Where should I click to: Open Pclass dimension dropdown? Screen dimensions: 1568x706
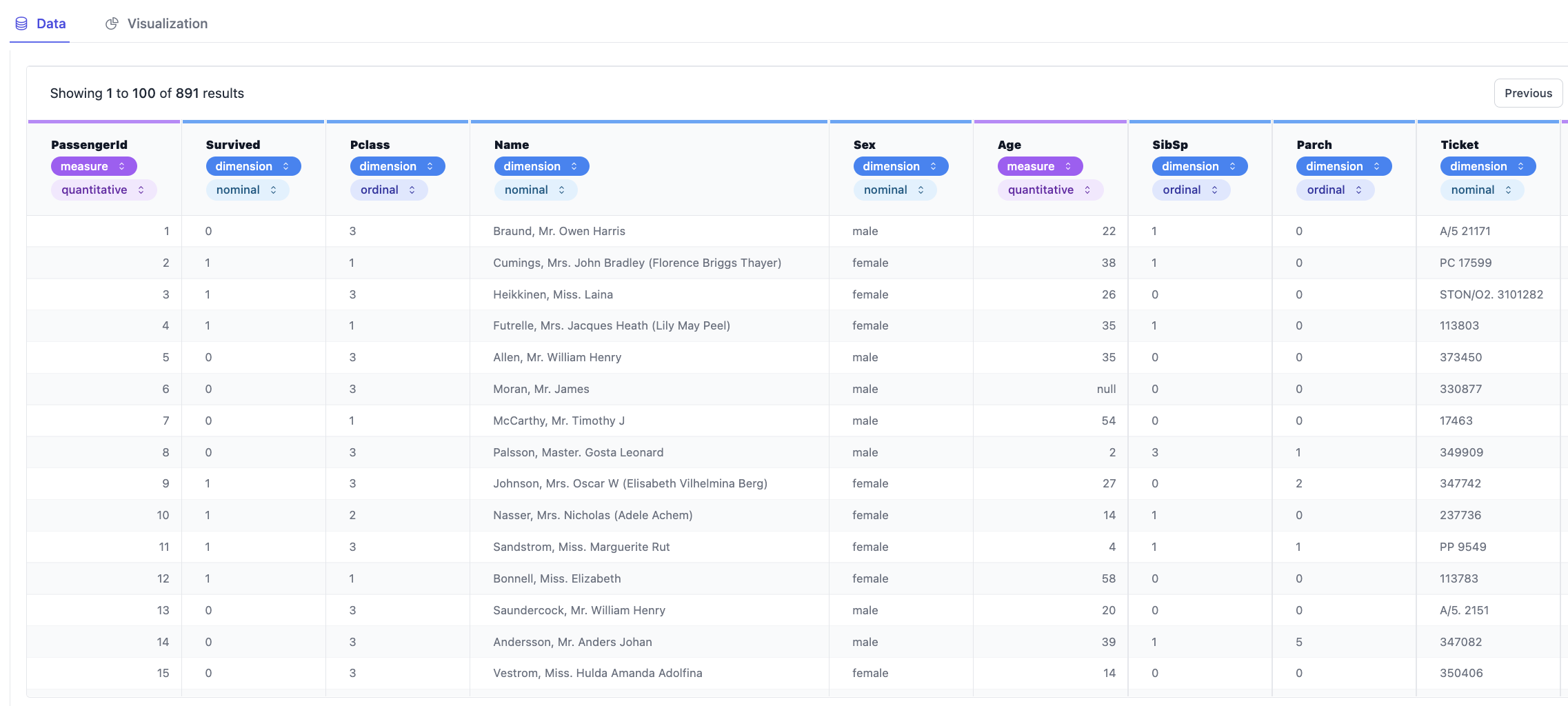coord(397,166)
